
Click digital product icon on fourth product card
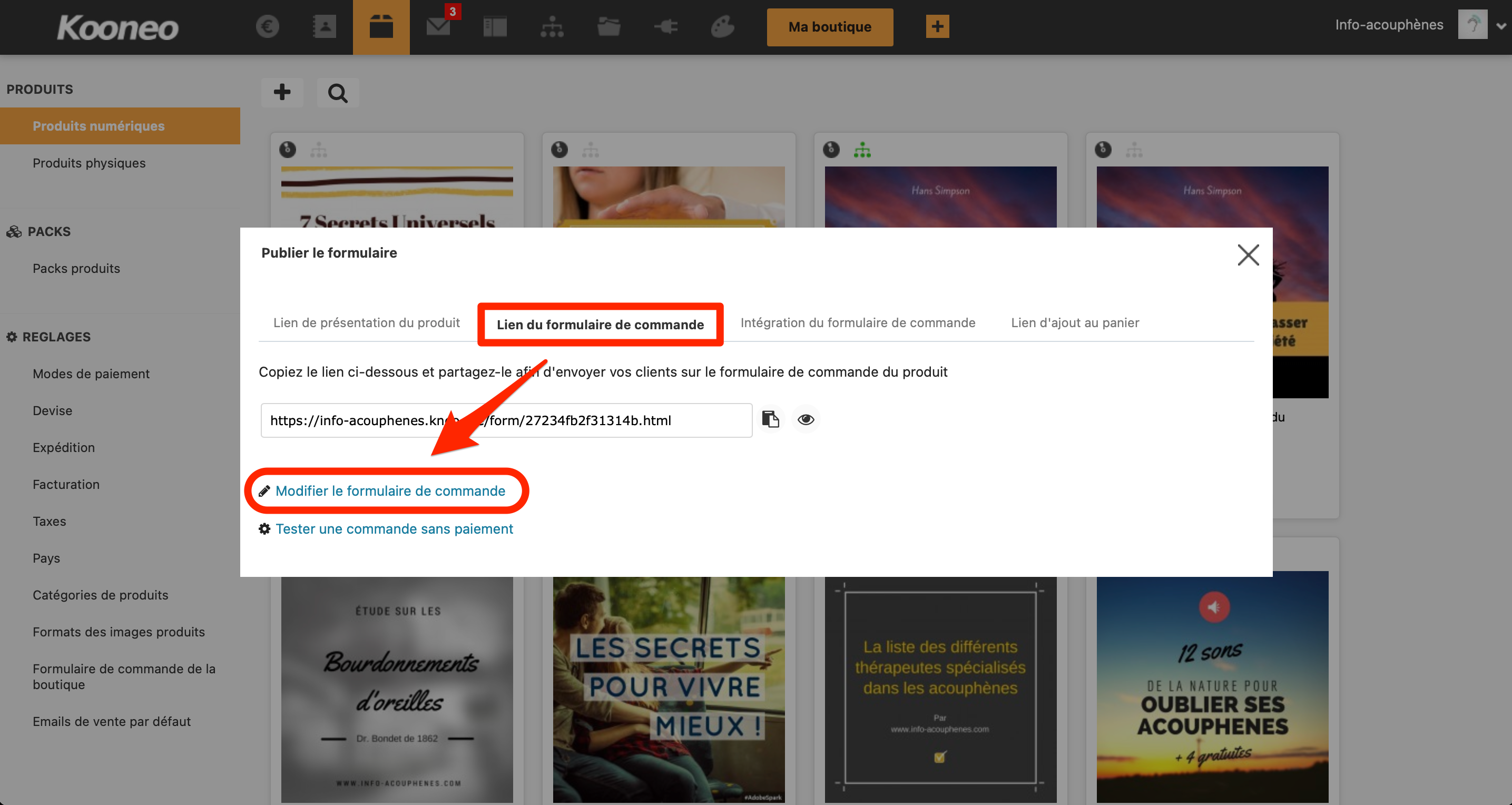1103,149
